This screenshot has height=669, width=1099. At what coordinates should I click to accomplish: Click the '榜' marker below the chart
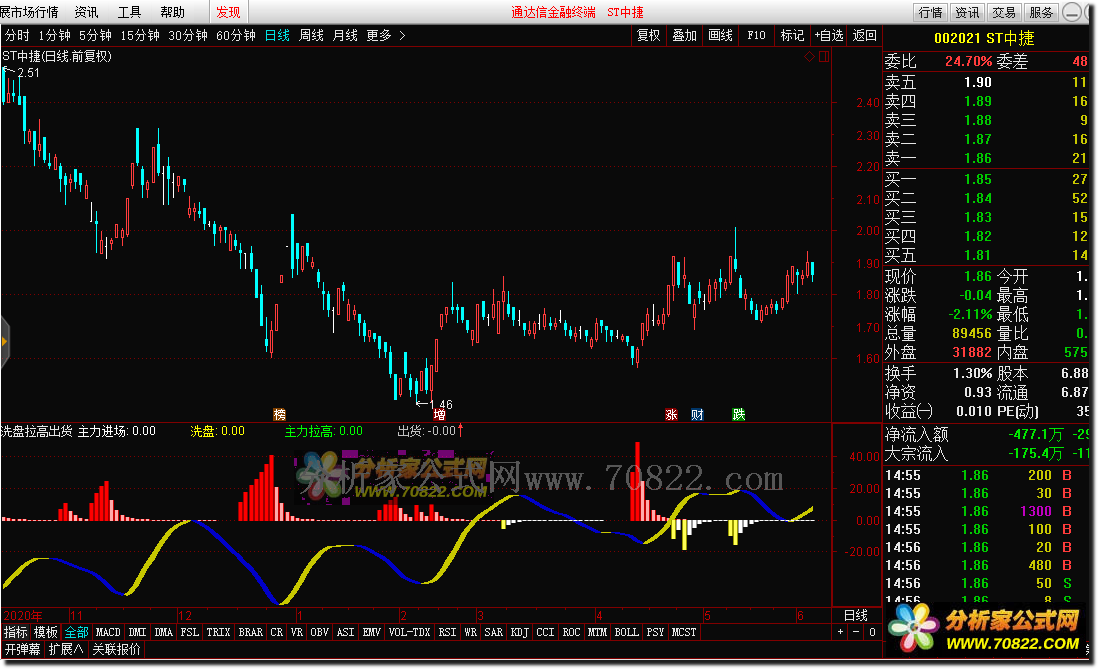click(280, 414)
